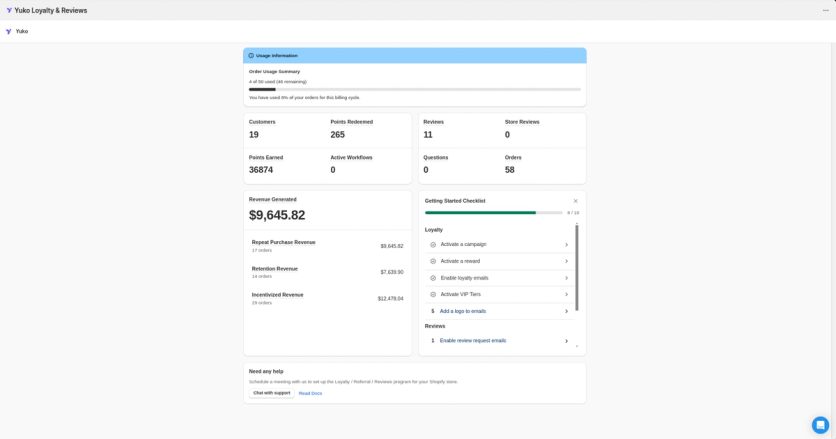Image resolution: width=836 pixels, height=439 pixels.
Task: Click the Reviews section heading in checklist
Action: (435, 326)
